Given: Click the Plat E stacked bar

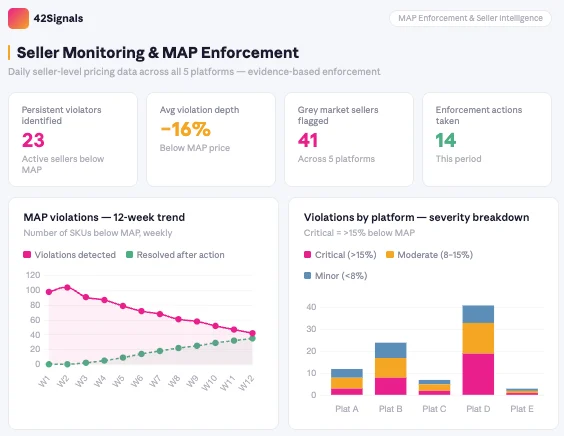Looking at the screenshot, I should (x=522, y=392).
